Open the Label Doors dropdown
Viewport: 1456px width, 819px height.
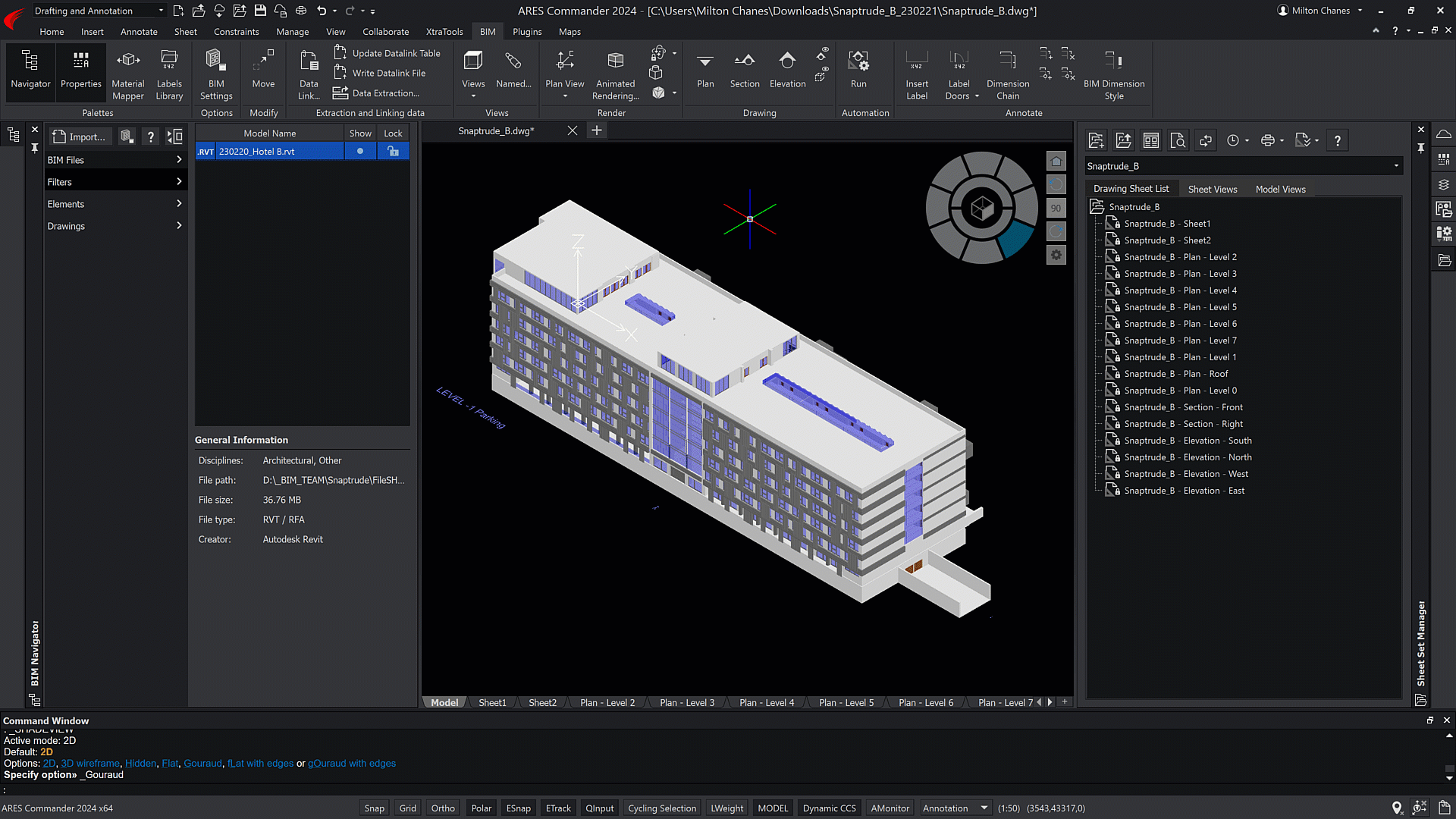[x=977, y=96]
